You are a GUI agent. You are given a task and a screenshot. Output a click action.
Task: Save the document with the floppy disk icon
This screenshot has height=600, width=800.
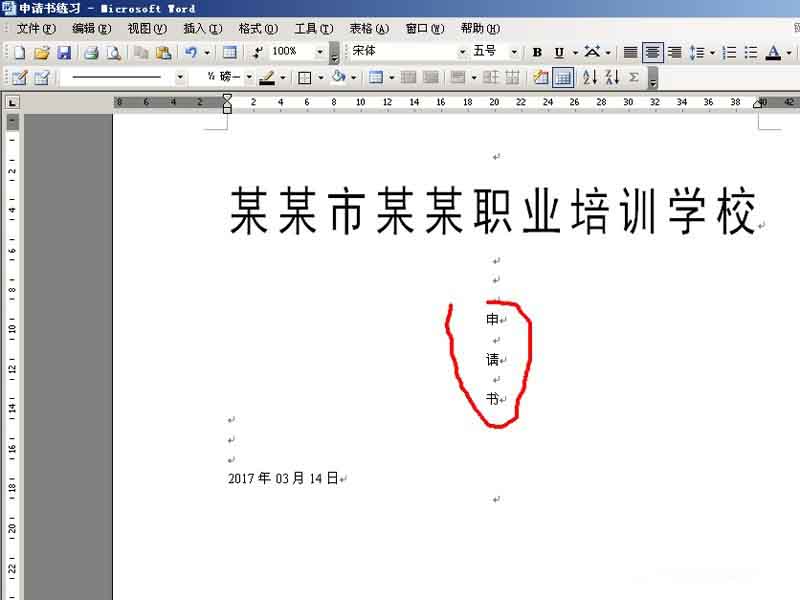coord(64,53)
